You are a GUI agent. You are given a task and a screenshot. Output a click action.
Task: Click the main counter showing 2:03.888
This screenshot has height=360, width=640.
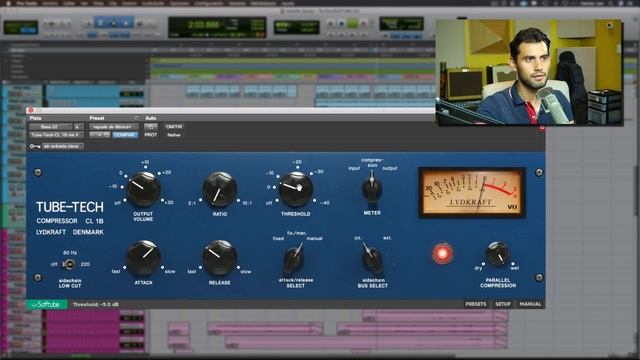pyautogui.click(x=204, y=25)
